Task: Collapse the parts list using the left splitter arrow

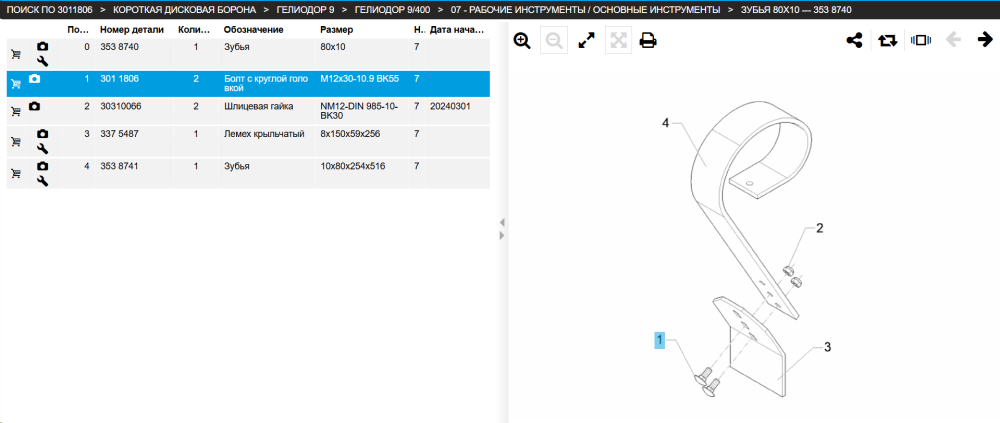Action: pyautogui.click(x=502, y=222)
